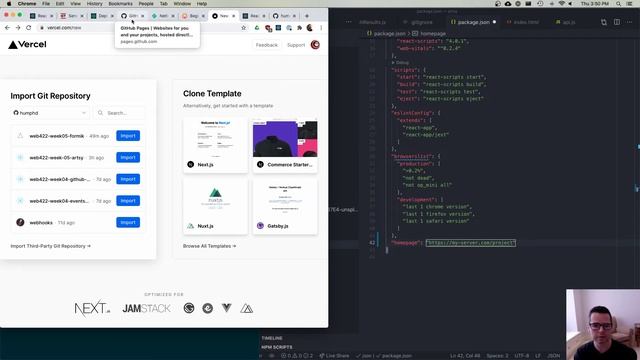Change Spaces indentation setting in status bar
This screenshot has height=360, width=640.
pos(497,356)
